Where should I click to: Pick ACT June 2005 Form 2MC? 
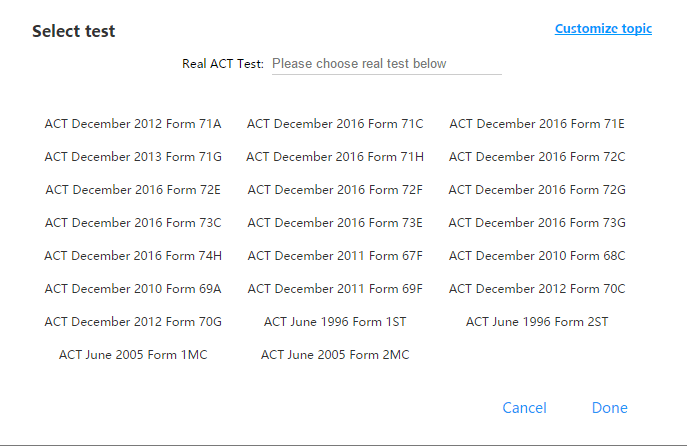tap(335, 355)
